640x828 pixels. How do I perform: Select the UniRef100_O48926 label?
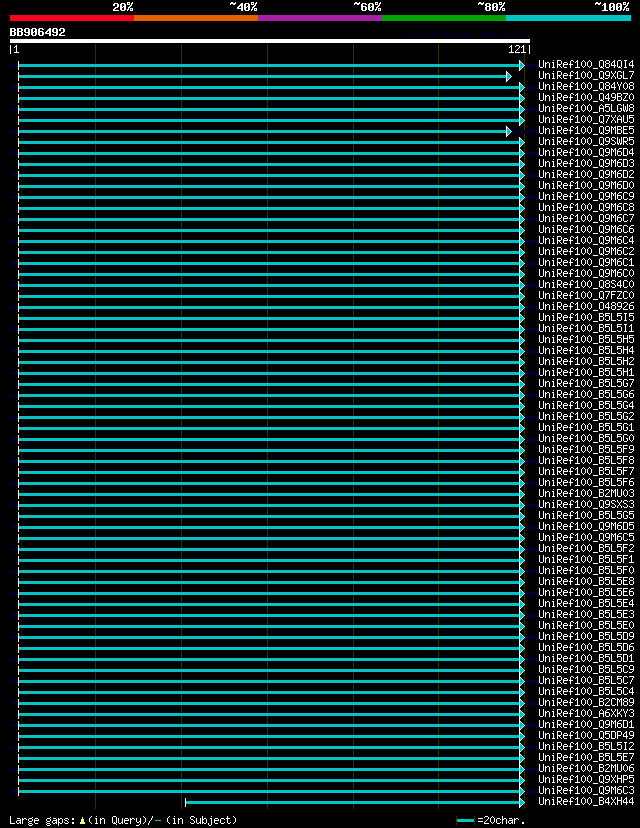tap(586, 306)
